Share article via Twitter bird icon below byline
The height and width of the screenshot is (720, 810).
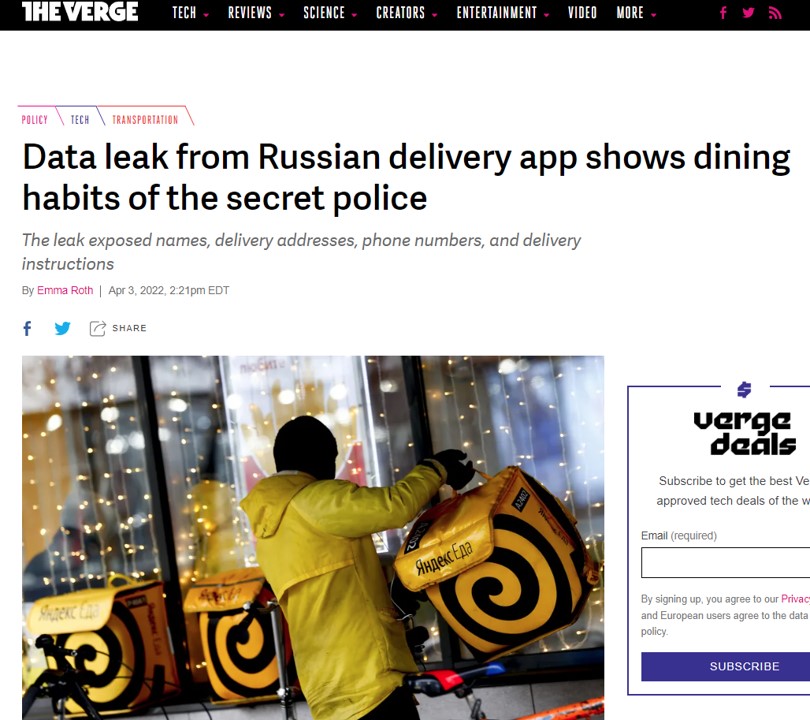[63, 328]
